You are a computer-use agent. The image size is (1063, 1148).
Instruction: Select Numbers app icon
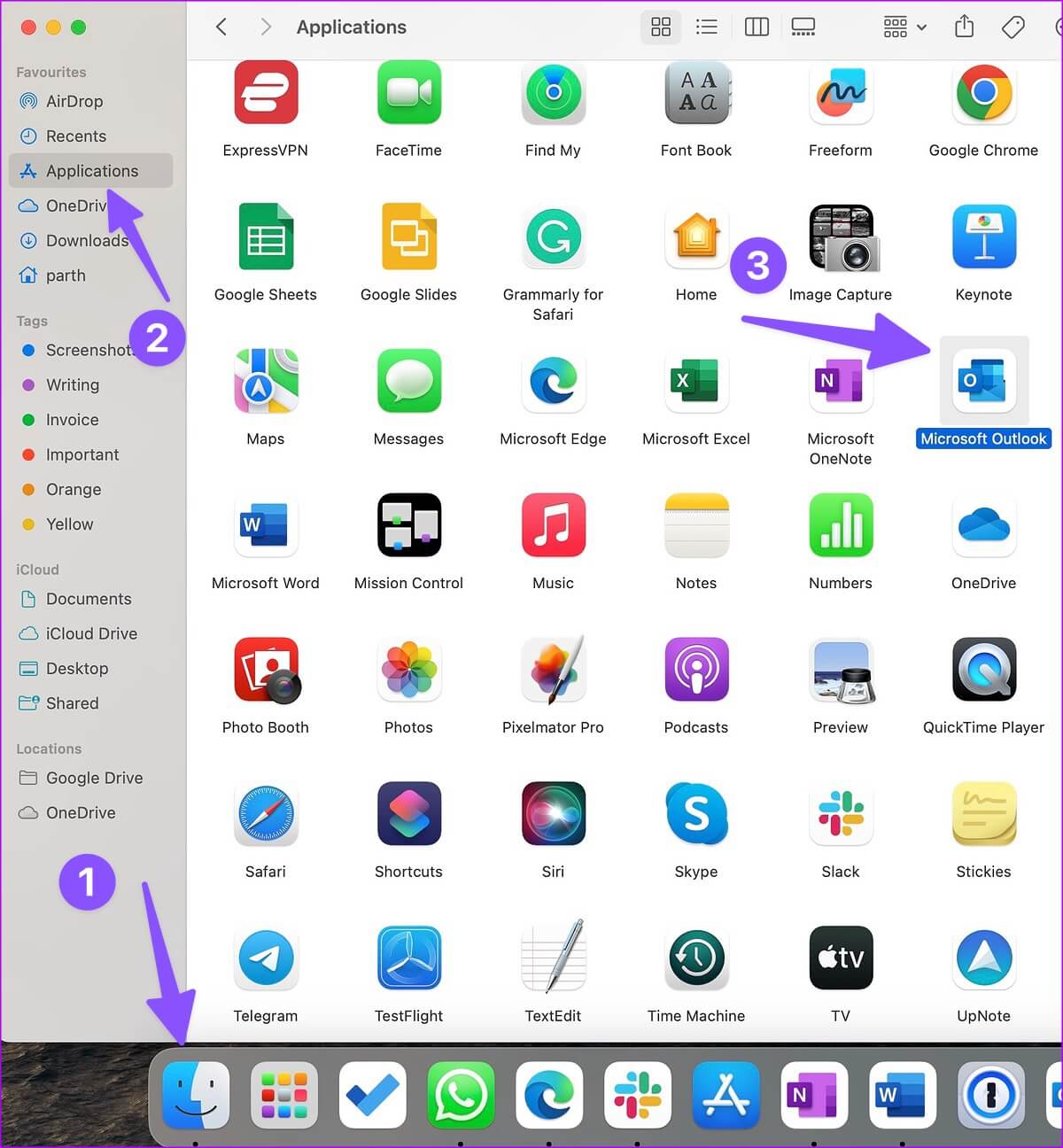pos(841,525)
